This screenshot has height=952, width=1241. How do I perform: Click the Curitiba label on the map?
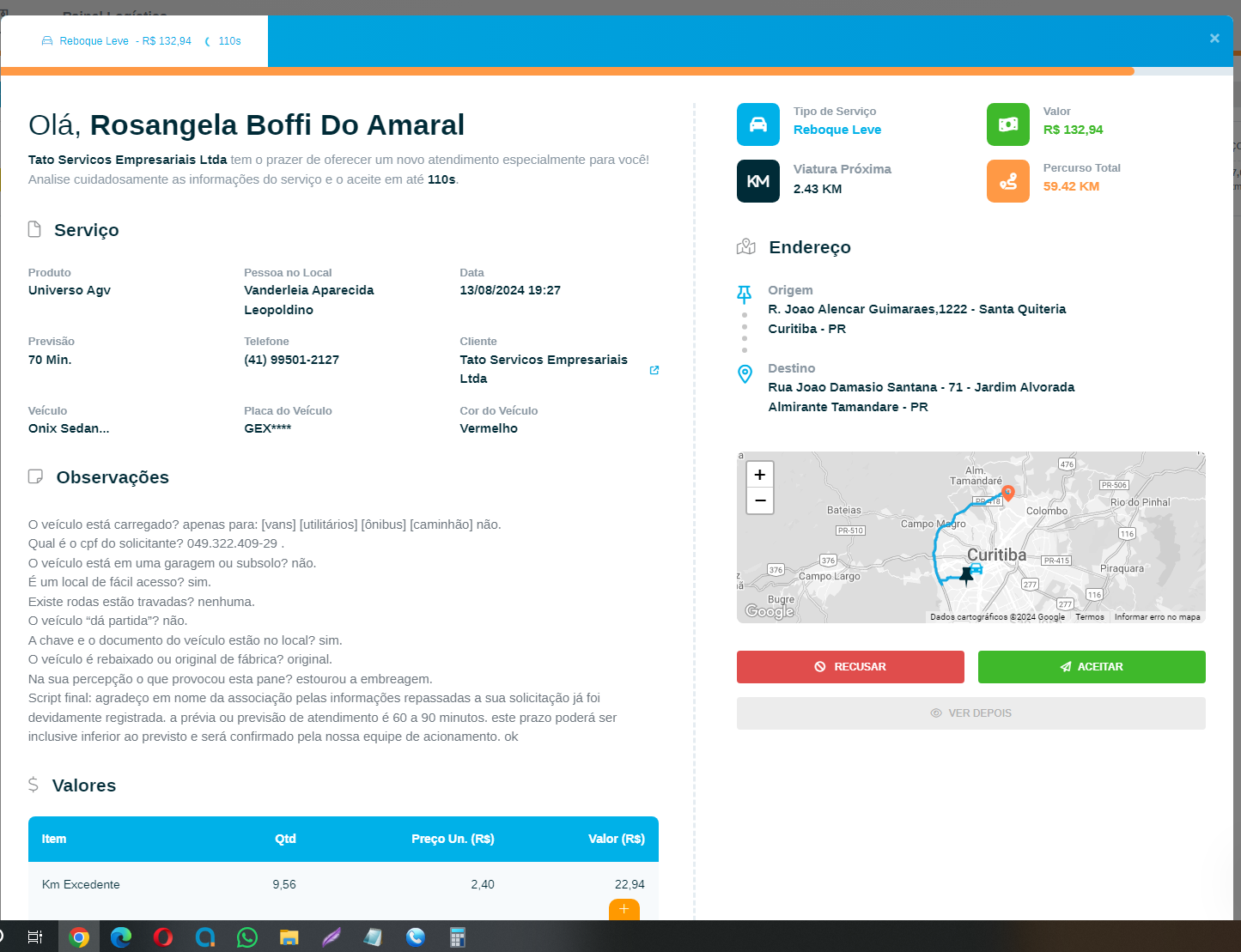click(997, 555)
